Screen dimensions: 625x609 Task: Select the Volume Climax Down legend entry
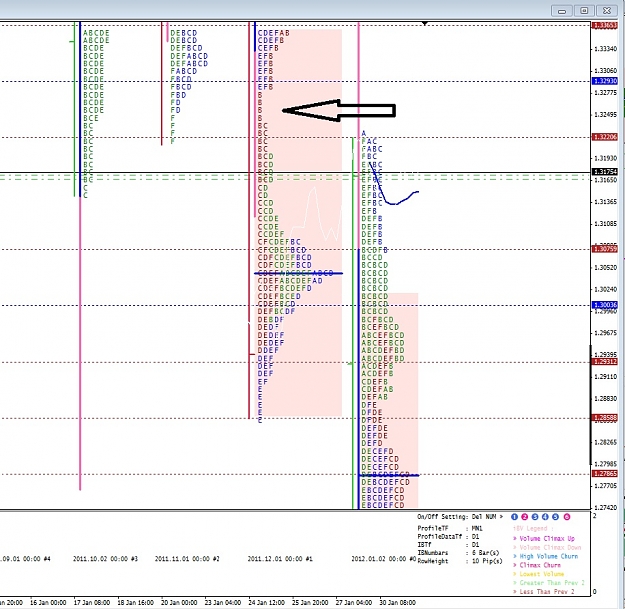547,548
